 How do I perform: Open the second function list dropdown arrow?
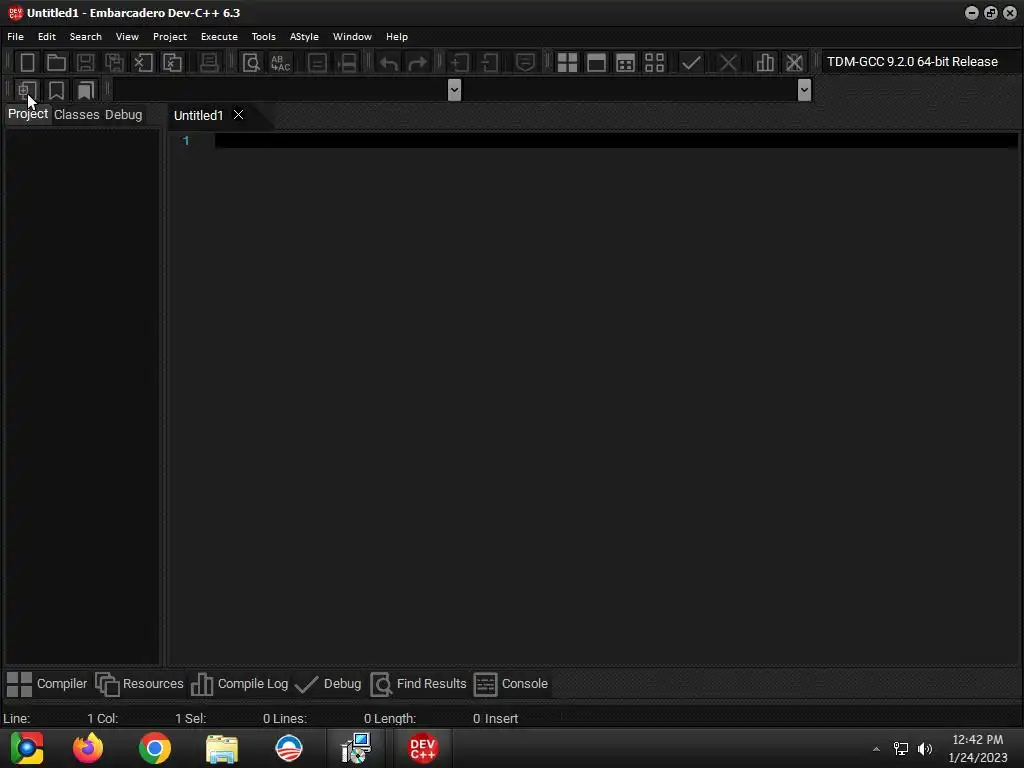(x=805, y=89)
